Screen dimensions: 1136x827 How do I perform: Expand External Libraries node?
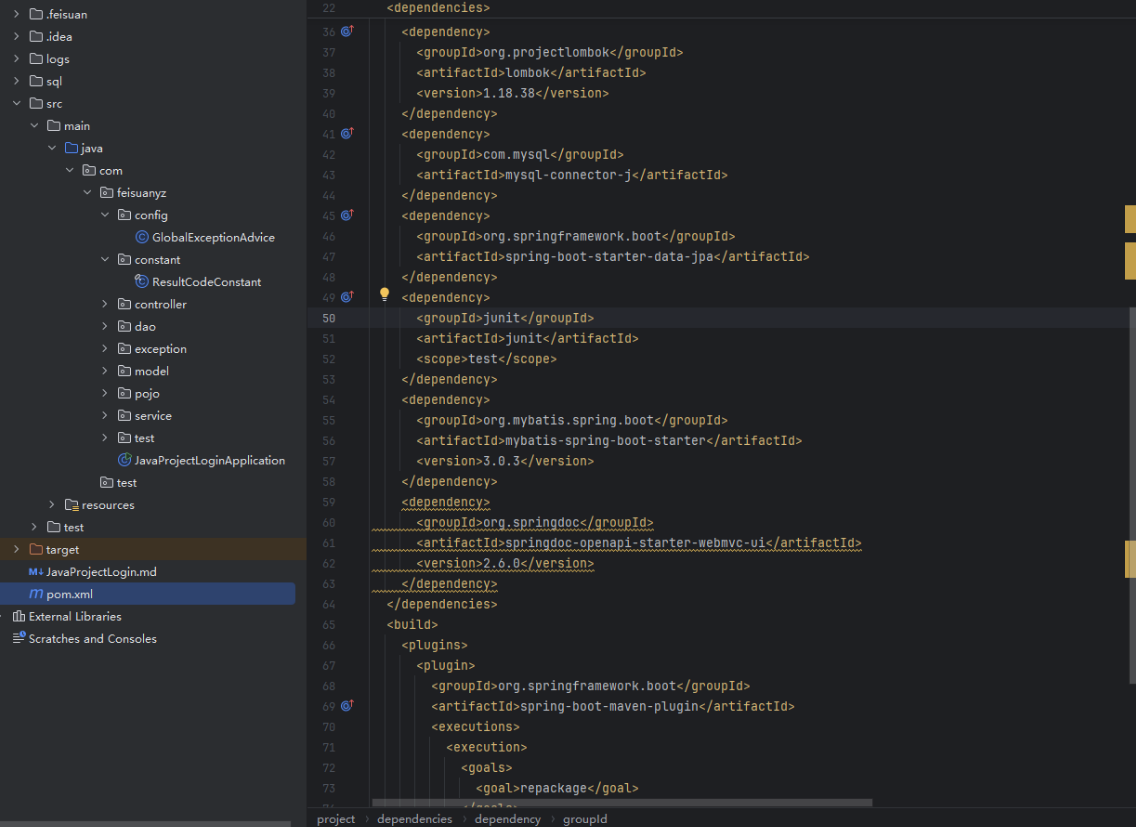click(75, 617)
